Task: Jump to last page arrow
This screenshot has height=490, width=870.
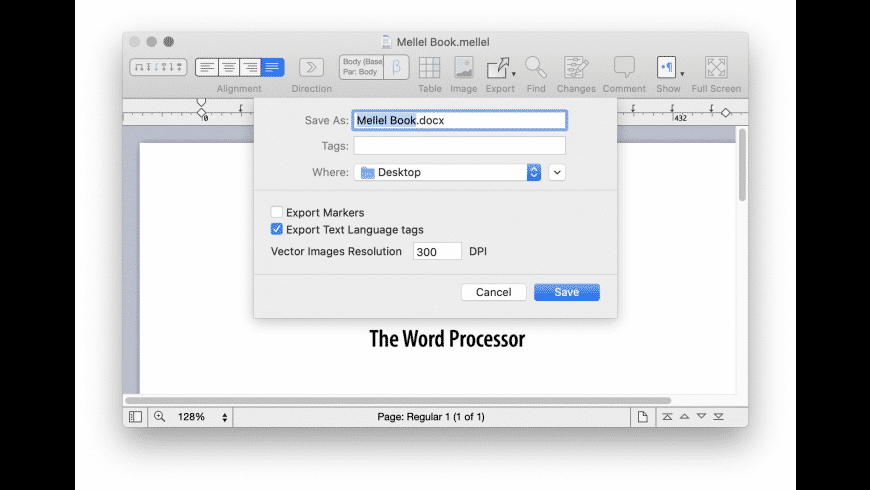Action: pyautogui.click(x=719, y=416)
